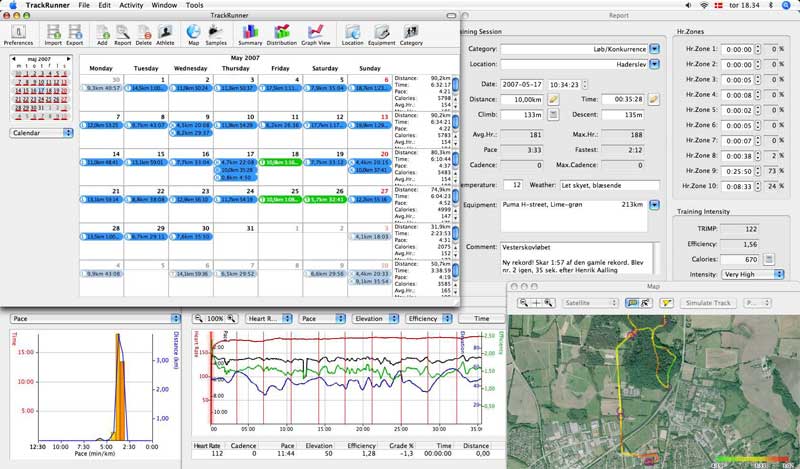Open the Elevation graph dropdown
800x469 pixels.
coord(375,318)
